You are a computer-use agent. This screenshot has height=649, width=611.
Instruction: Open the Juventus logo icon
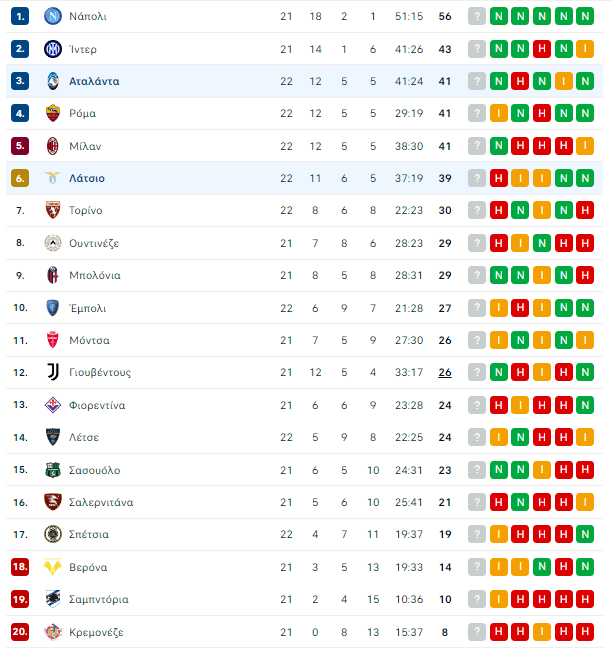pyautogui.click(x=53, y=372)
